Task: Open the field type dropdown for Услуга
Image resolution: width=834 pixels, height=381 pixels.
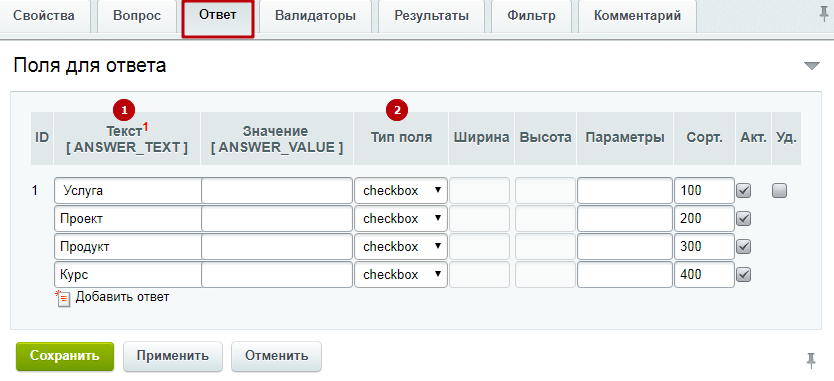Action: click(x=401, y=190)
